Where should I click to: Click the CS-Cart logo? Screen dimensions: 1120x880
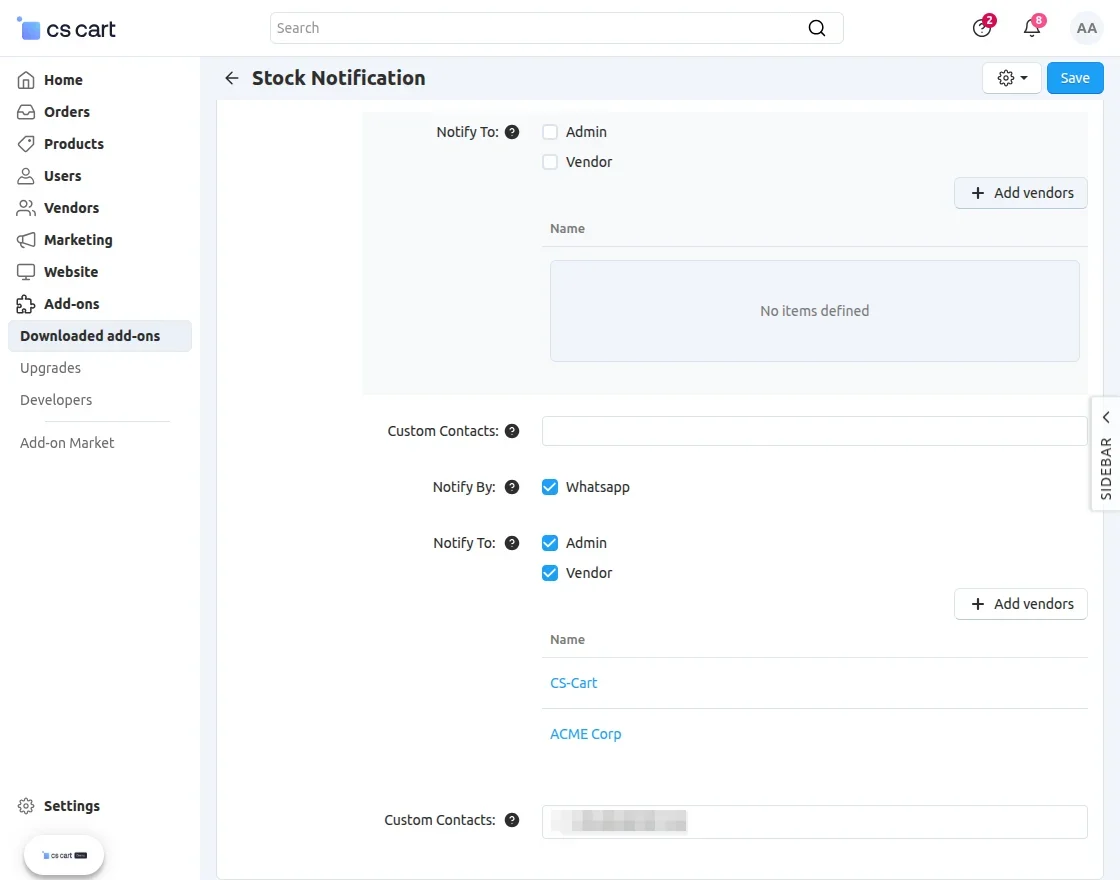click(x=67, y=29)
